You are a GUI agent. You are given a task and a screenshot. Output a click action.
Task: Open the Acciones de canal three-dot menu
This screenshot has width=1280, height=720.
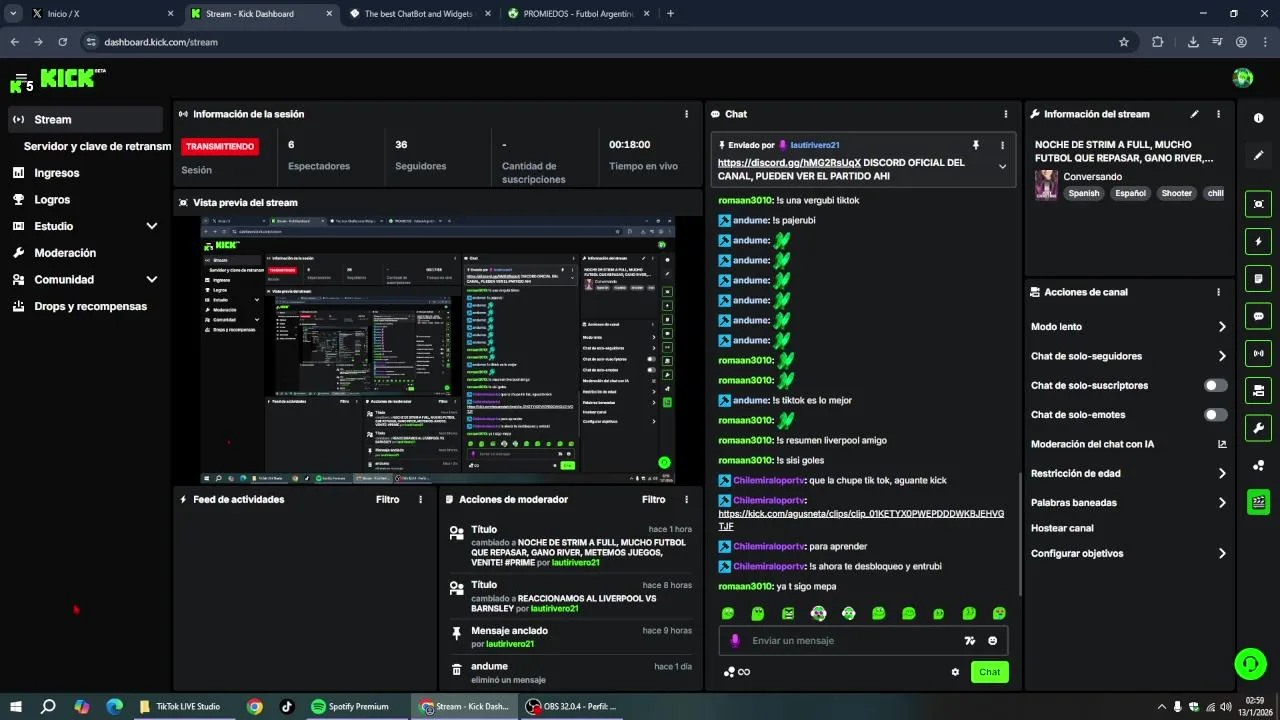click(x=1218, y=292)
